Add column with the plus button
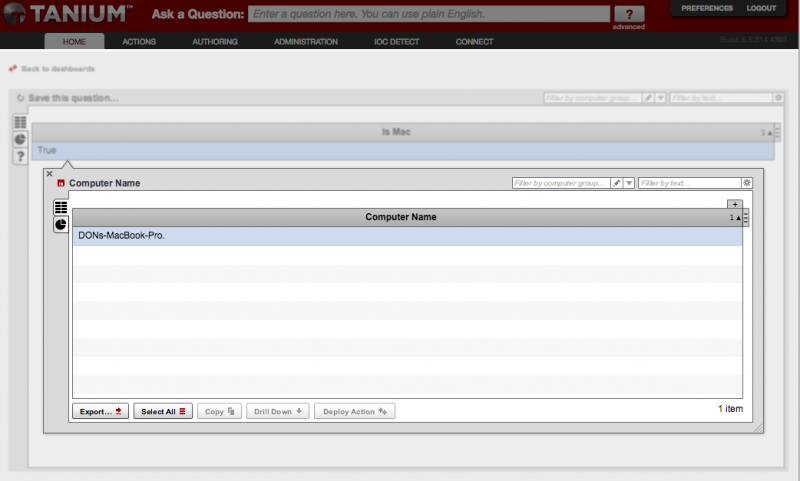The width and height of the screenshot is (800, 481). pyautogui.click(x=735, y=204)
